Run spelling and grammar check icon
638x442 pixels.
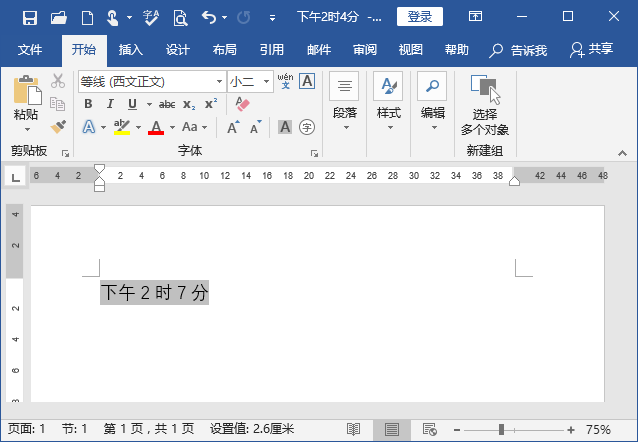pos(151,18)
